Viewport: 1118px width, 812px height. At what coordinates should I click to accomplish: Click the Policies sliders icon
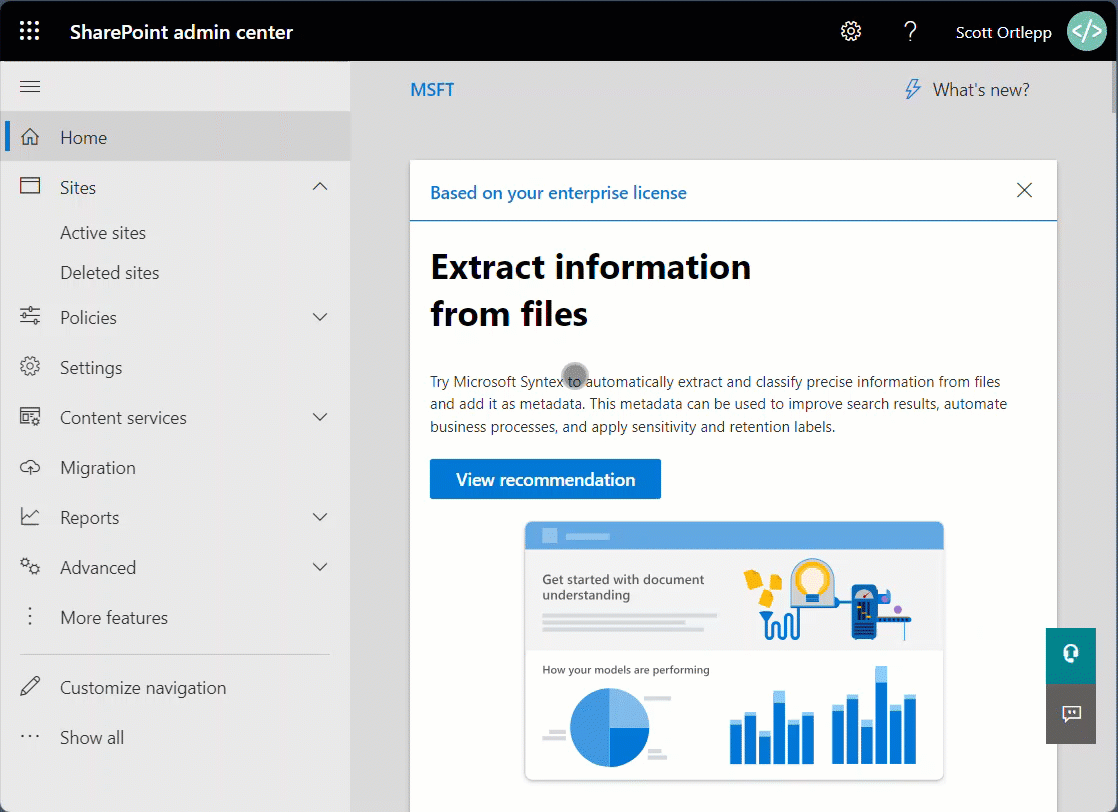coord(30,316)
